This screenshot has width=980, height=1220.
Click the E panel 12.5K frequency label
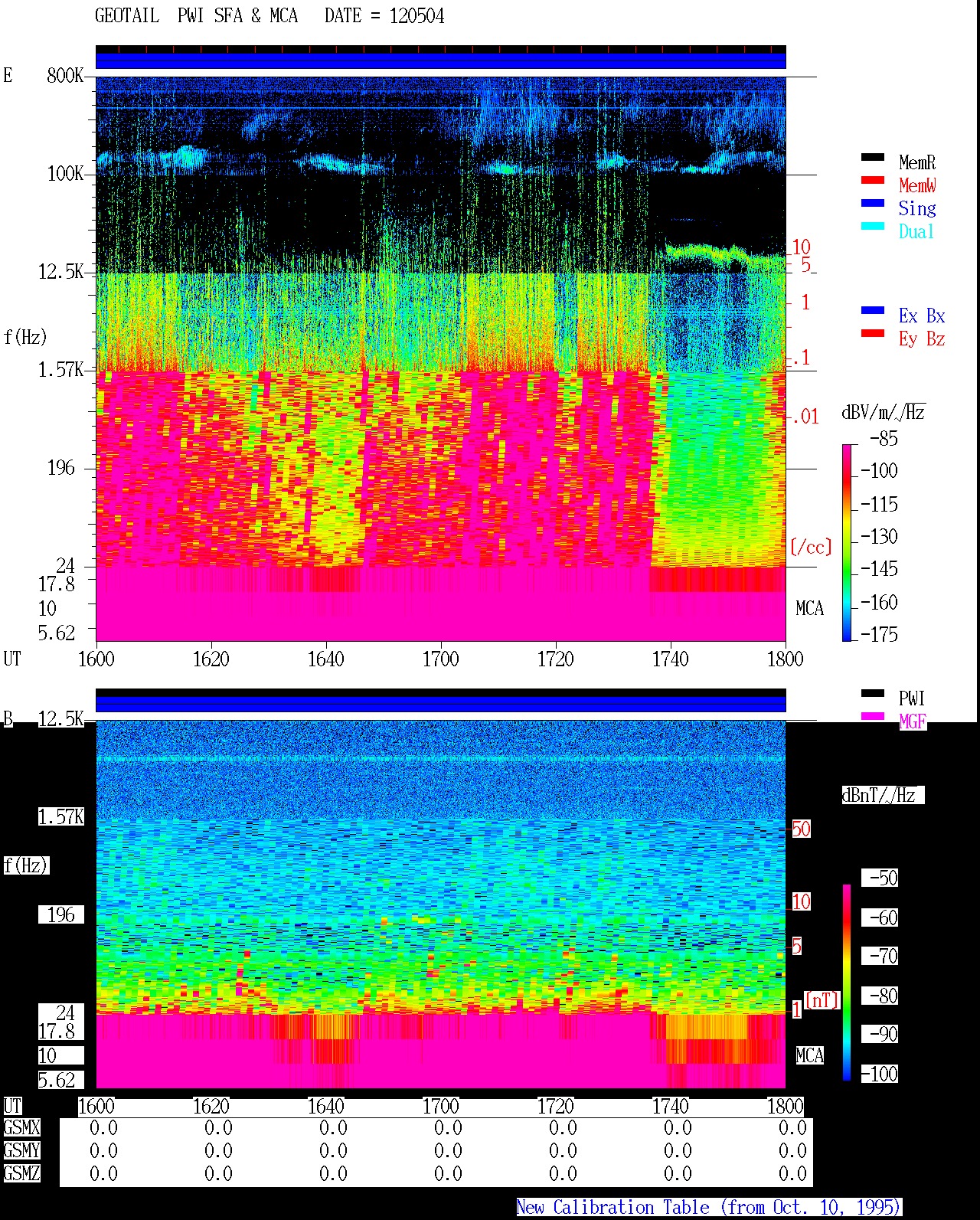click(x=60, y=271)
